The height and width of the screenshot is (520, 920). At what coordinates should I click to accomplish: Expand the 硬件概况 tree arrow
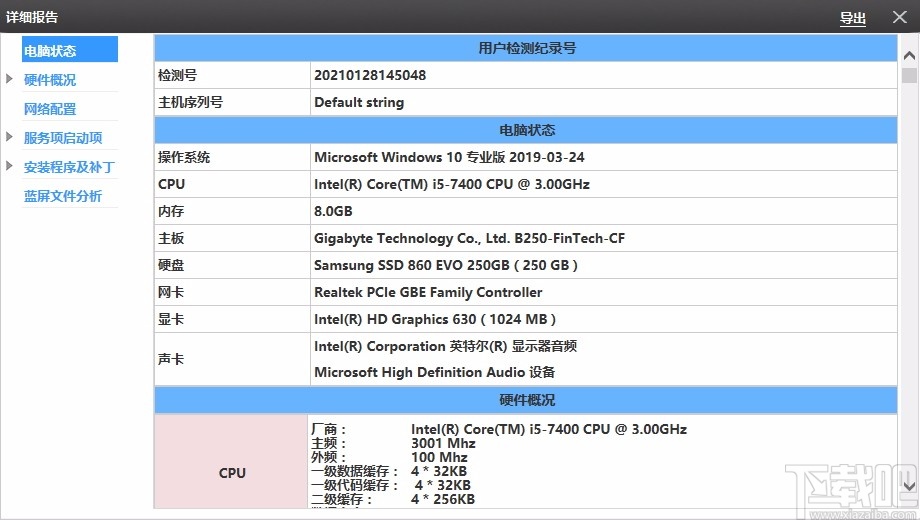point(9,79)
